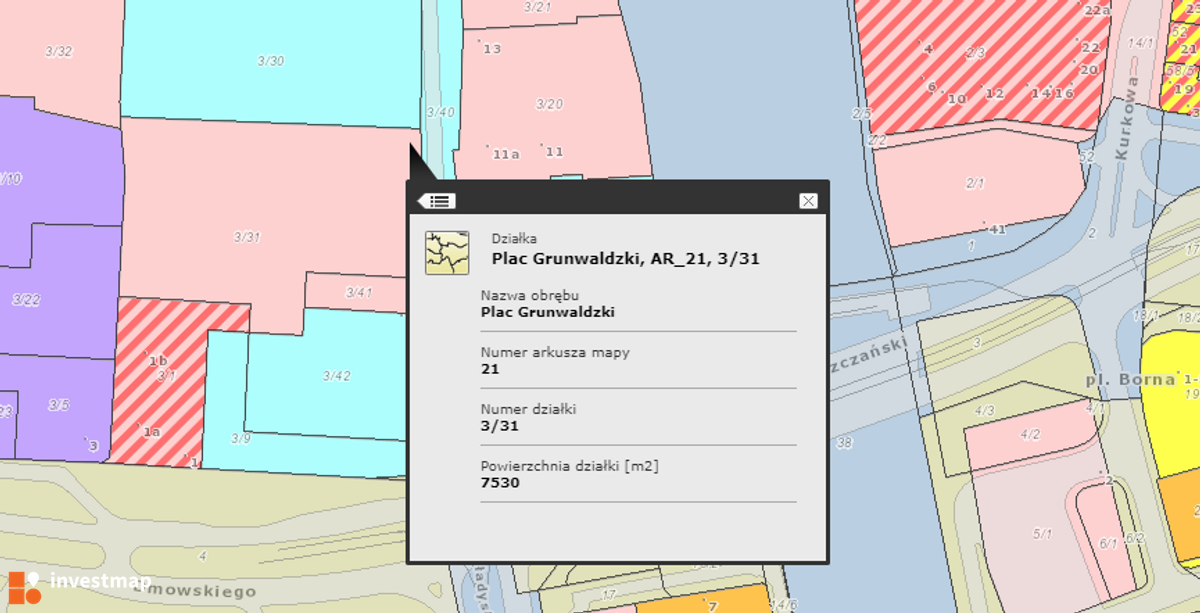Click building 1b in hatched parcel
The height and width of the screenshot is (613, 1200).
(157, 361)
